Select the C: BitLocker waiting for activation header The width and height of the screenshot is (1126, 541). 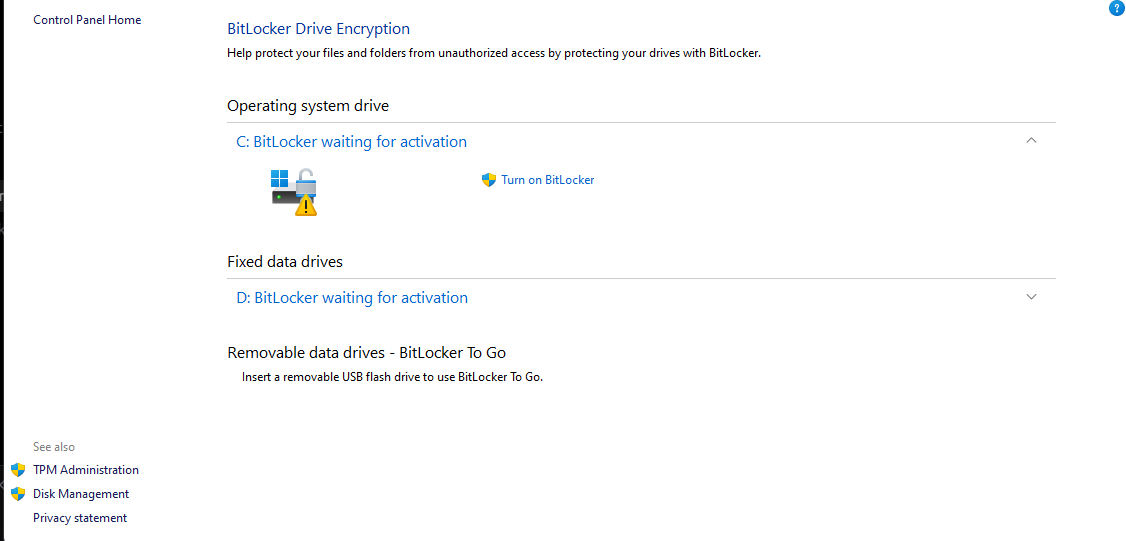pyautogui.click(x=351, y=142)
